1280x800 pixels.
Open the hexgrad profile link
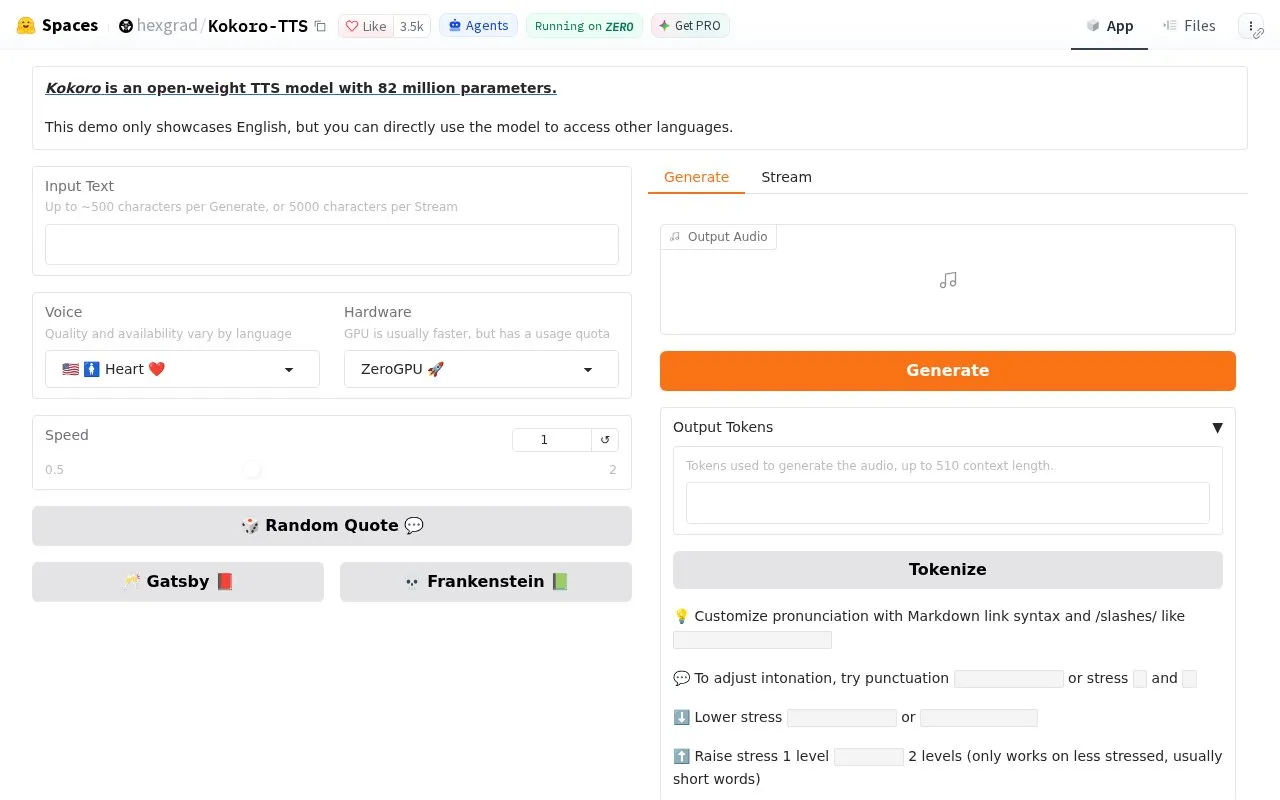(x=167, y=26)
